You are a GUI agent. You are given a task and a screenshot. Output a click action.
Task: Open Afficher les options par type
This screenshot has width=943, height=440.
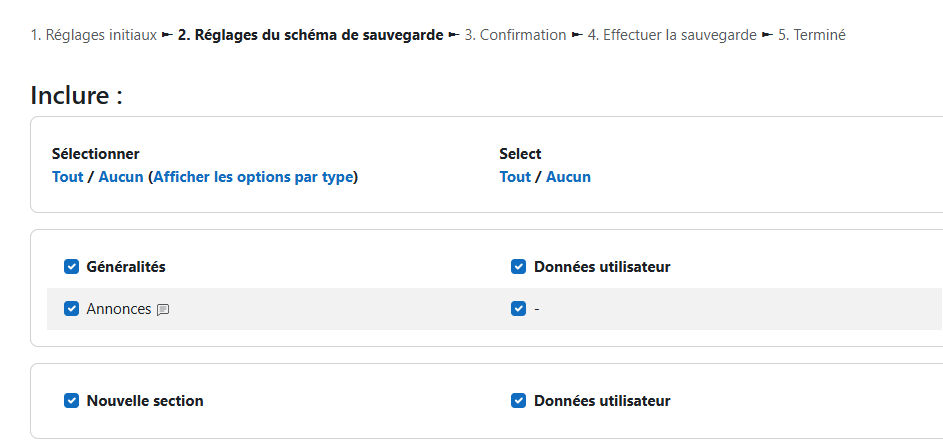[253, 177]
